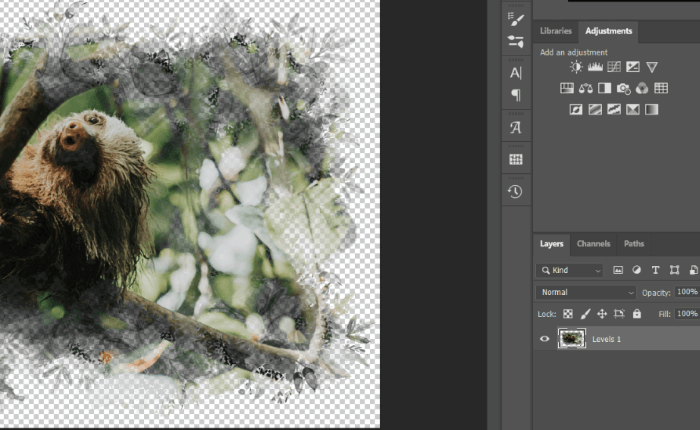Open the Normal blend mode dropdown
The width and height of the screenshot is (700, 430).
[x=586, y=292]
